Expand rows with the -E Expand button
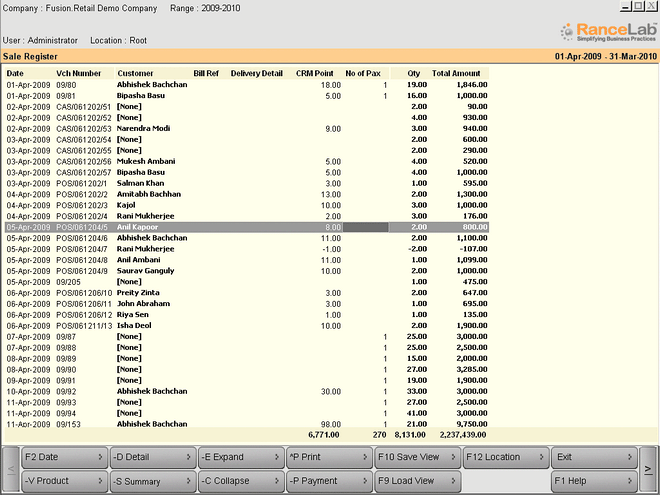The height and width of the screenshot is (495, 660). coord(239,457)
